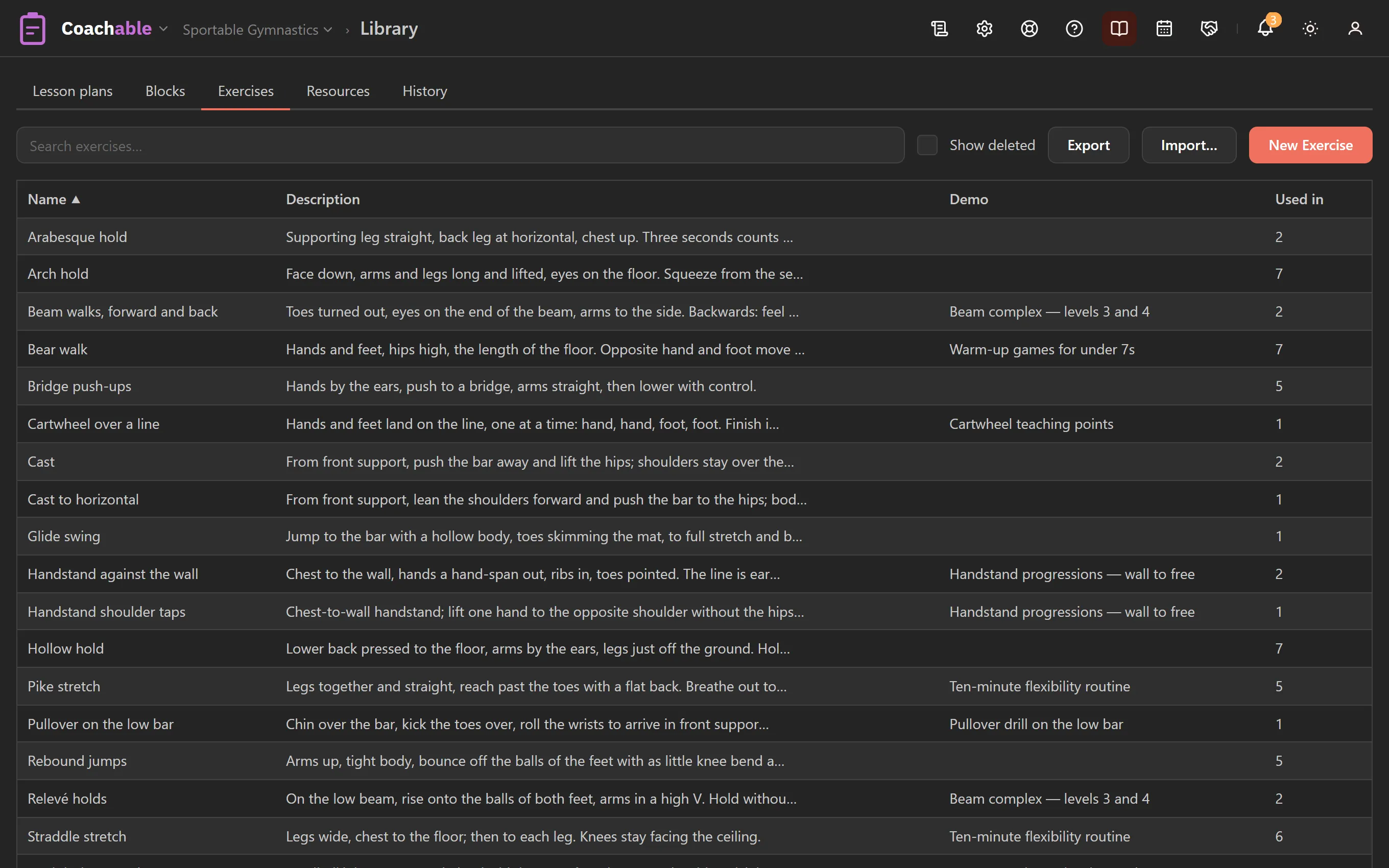Open the user profile icon
Viewport: 1389px width, 868px height.
1355,28
